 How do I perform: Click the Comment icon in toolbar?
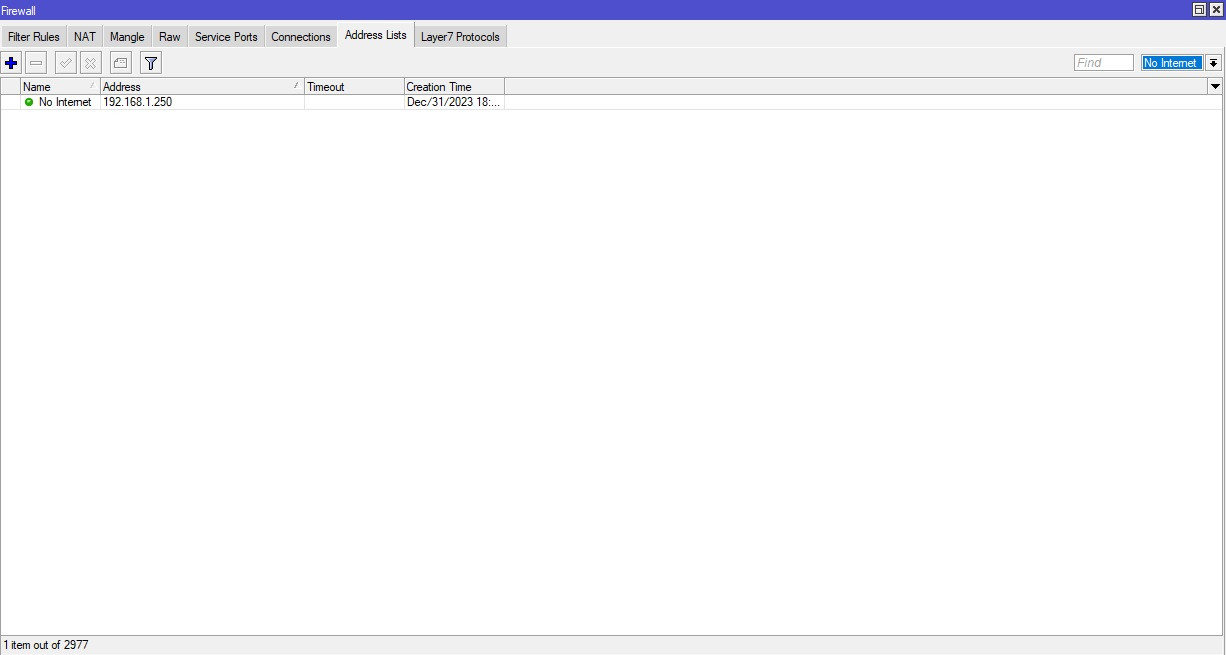click(x=120, y=63)
